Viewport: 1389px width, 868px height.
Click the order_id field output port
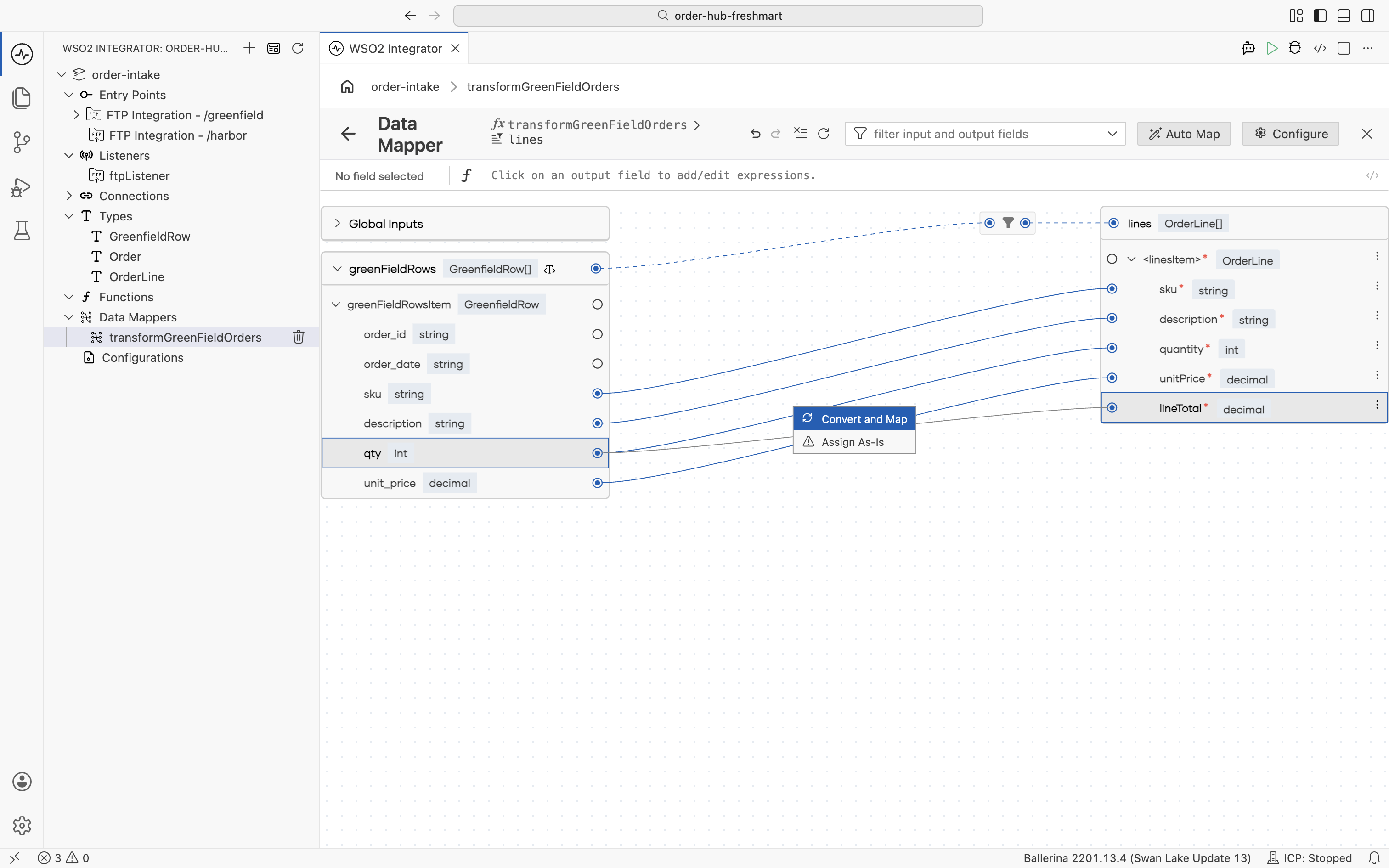pyautogui.click(x=597, y=334)
